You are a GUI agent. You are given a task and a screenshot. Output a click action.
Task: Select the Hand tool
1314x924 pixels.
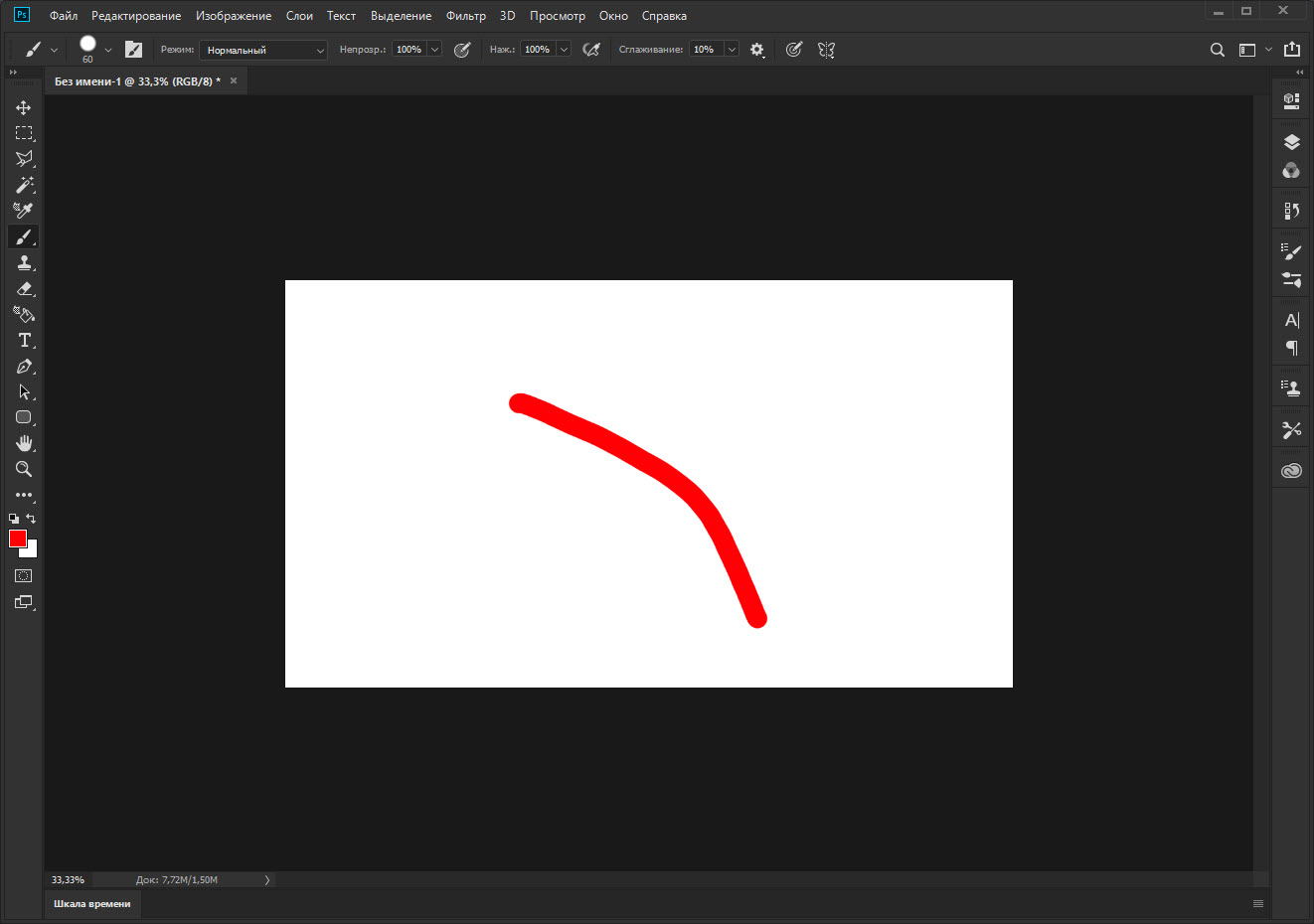[24, 443]
